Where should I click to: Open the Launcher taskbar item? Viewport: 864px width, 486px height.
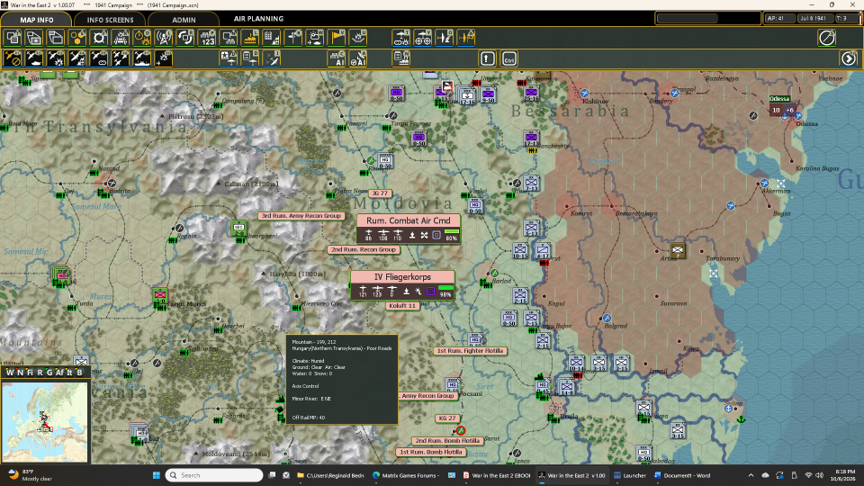[629, 475]
